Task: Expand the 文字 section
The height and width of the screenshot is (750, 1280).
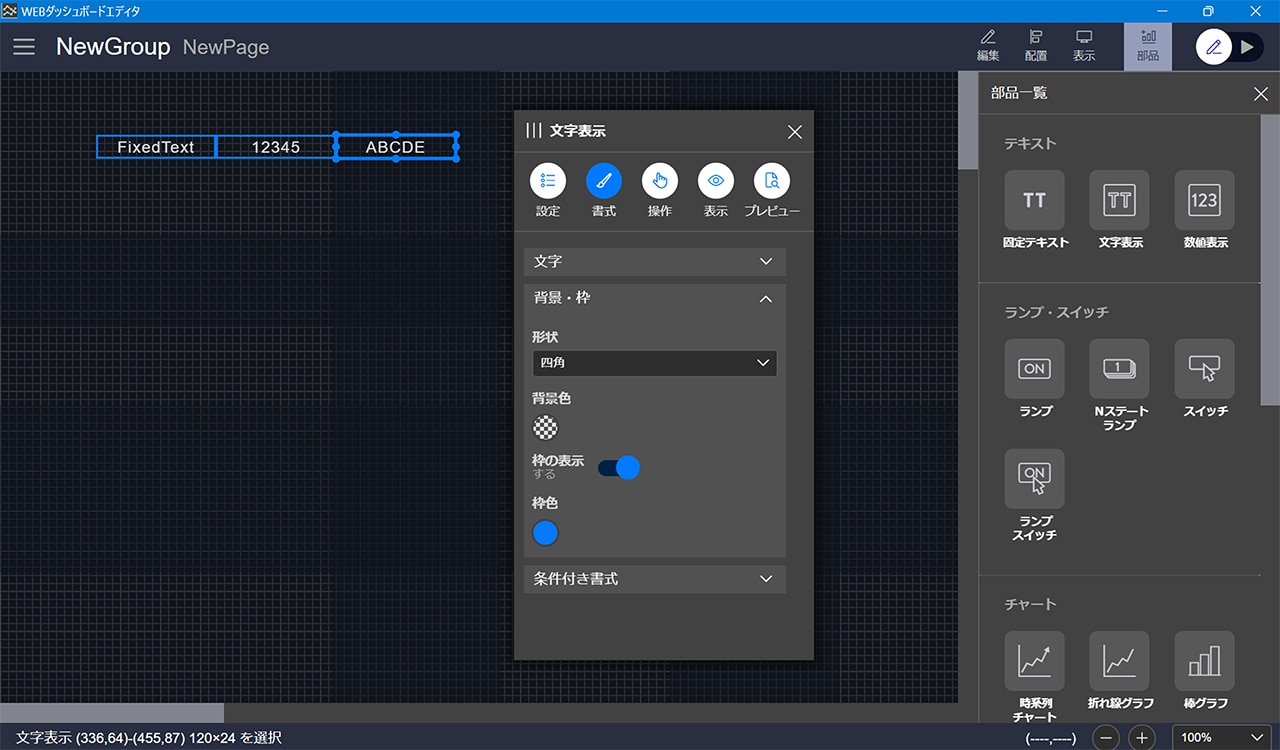Action: (654, 262)
